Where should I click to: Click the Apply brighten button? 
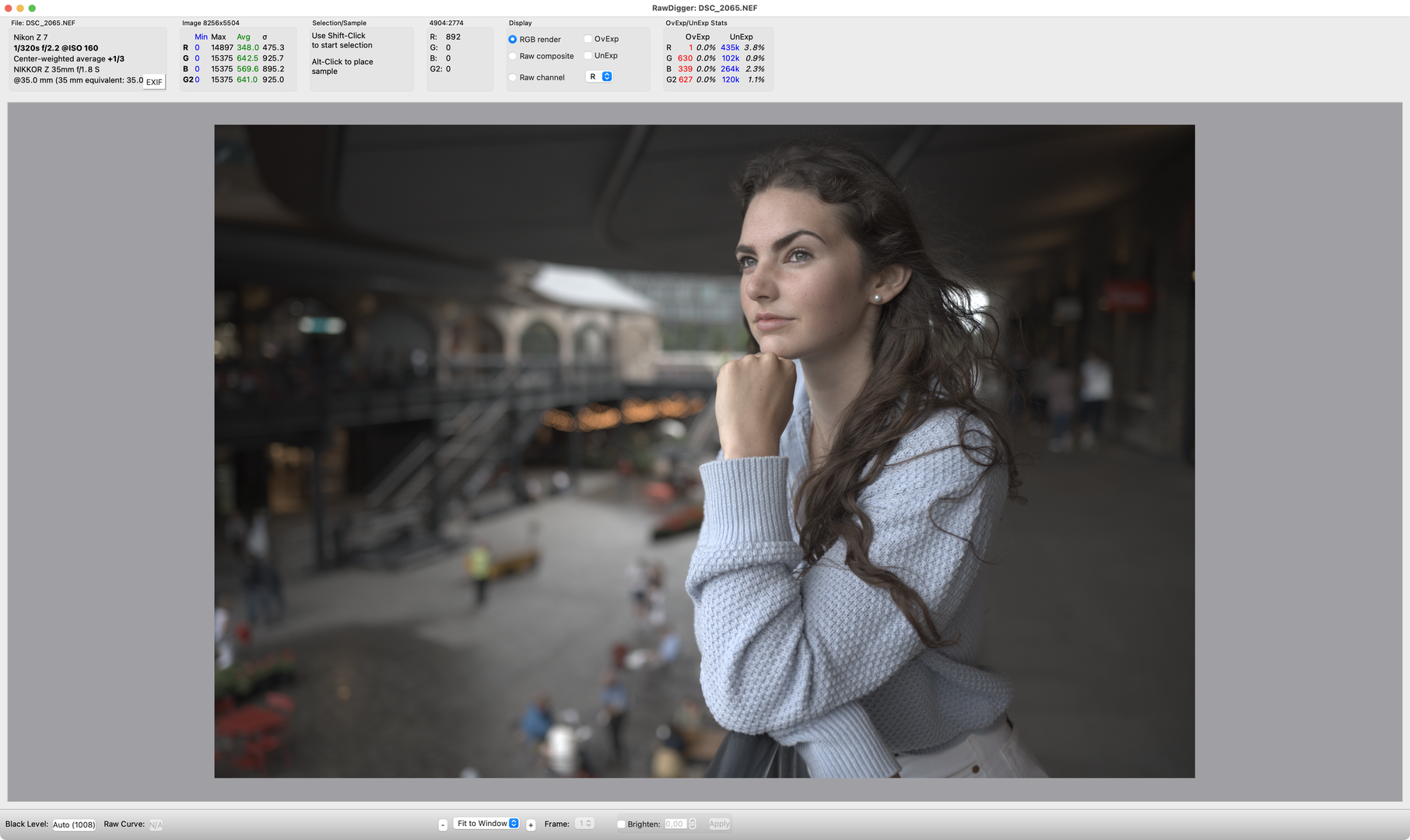(x=719, y=824)
